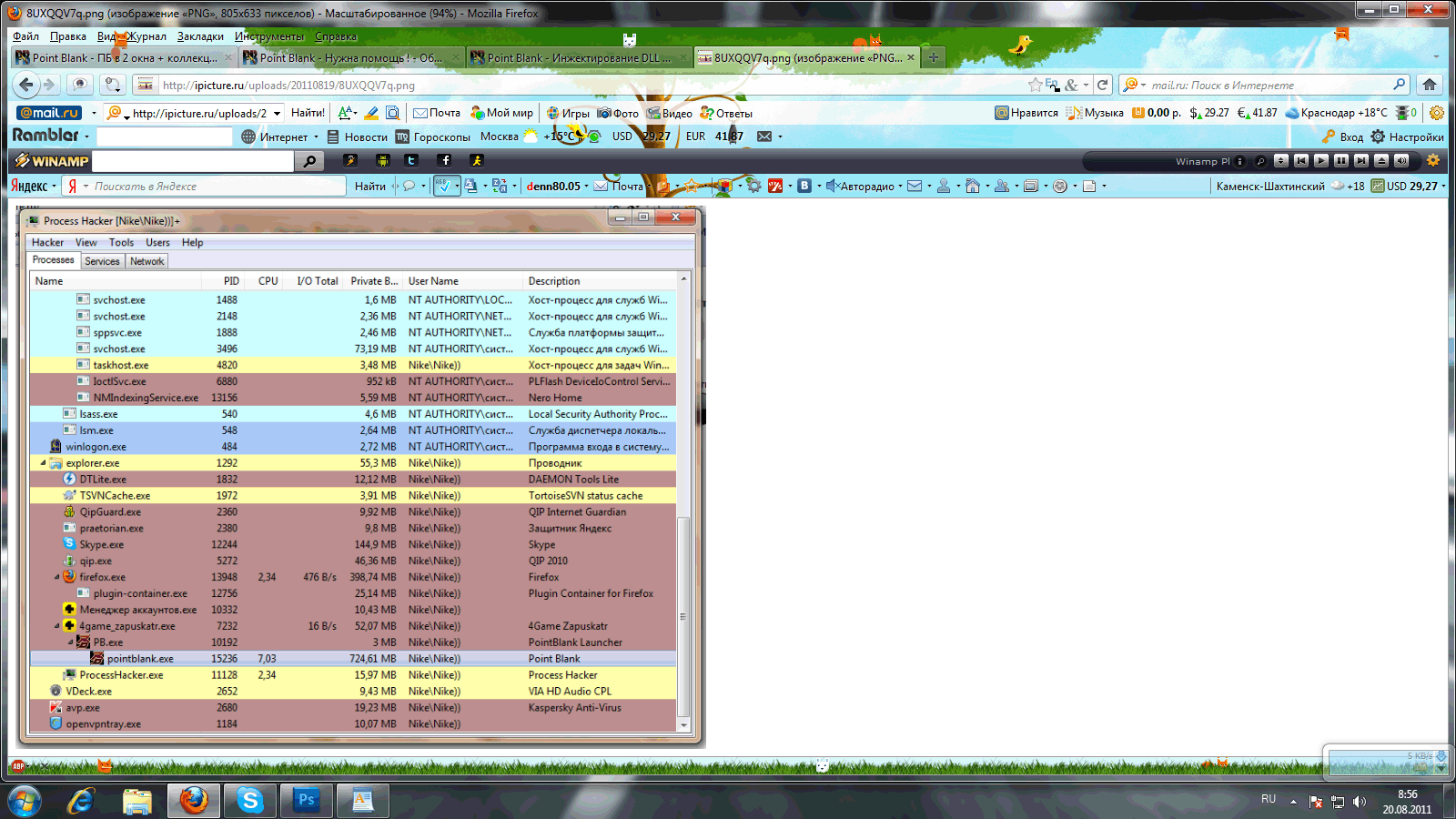
Task: Open a new tab with the plus button
Action: coord(933,57)
